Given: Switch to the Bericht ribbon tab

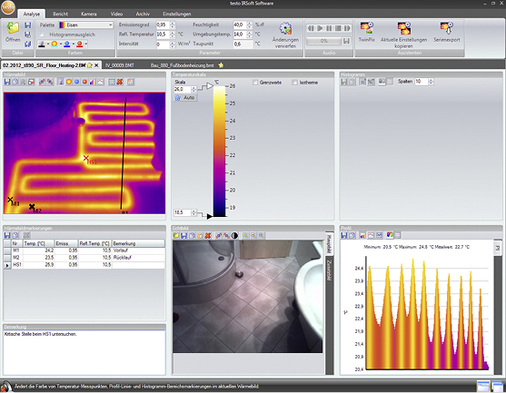Looking at the screenshot, I should (x=60, y=14).
